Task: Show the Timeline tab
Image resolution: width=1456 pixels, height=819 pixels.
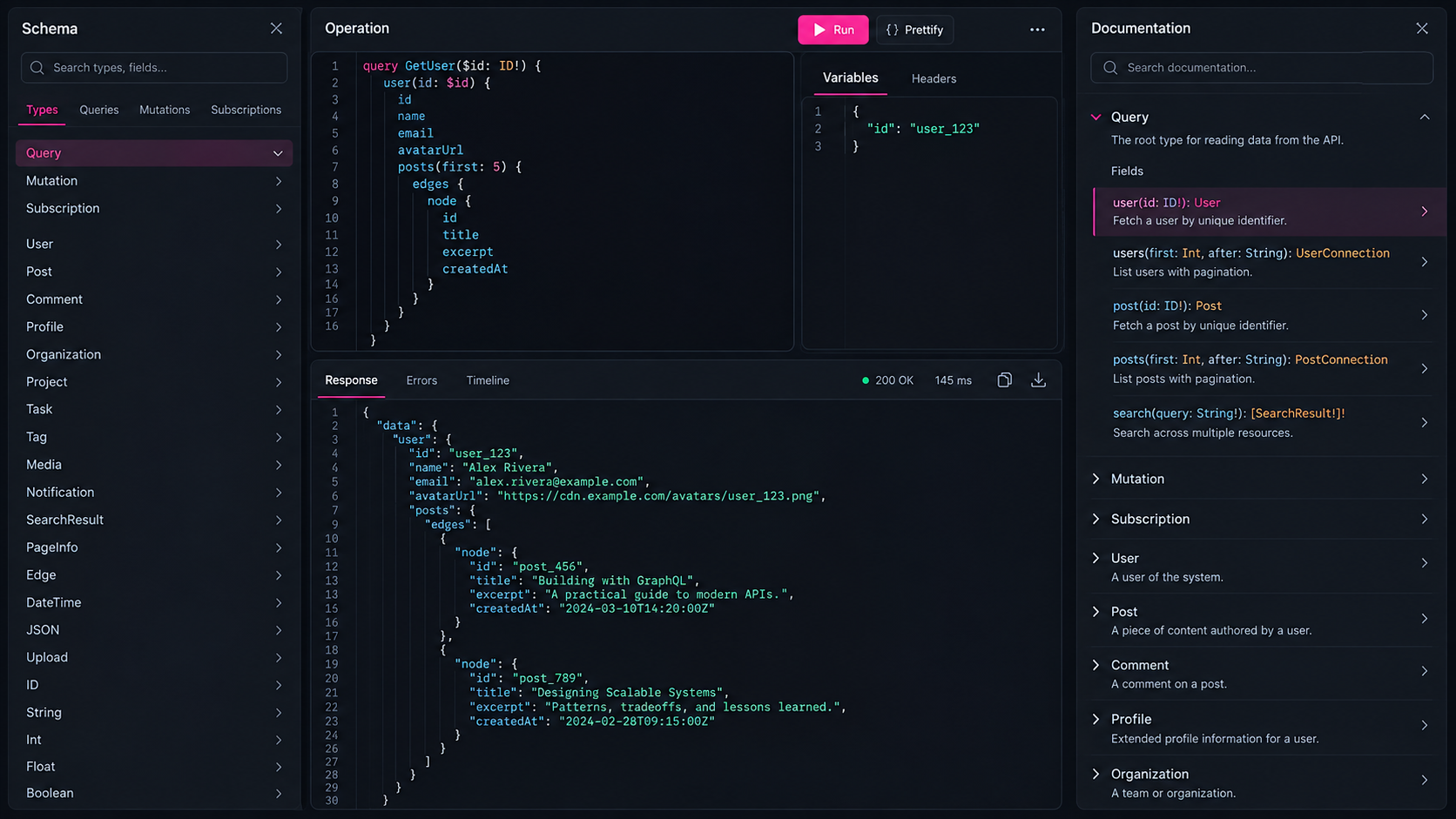Action: (488, 380)
